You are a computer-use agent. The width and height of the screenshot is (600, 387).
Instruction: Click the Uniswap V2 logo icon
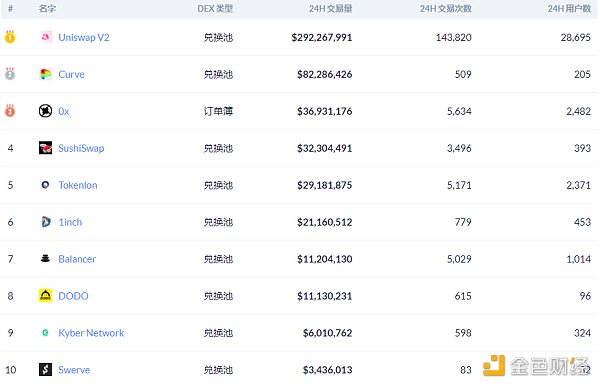[46, 37]
